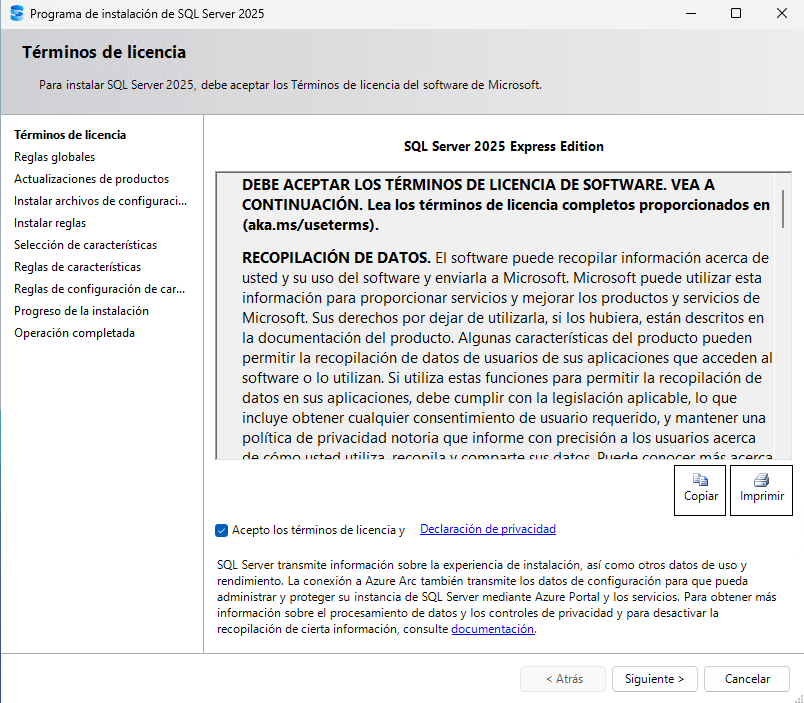The height and width of the screenshot is (703, 804).
Task: Select Actualizaciones de productos step
Action: 91,179
